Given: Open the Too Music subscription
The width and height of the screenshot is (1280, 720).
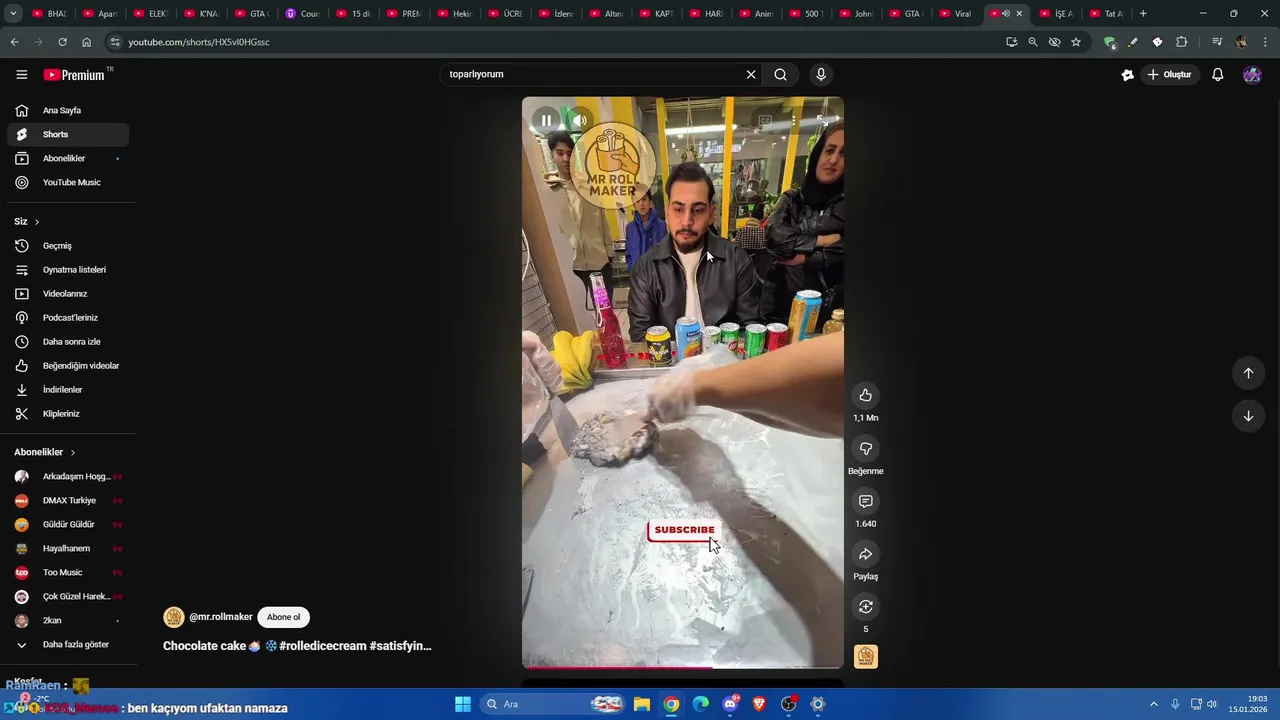Looking at the screenshot, I should point(68,573).
